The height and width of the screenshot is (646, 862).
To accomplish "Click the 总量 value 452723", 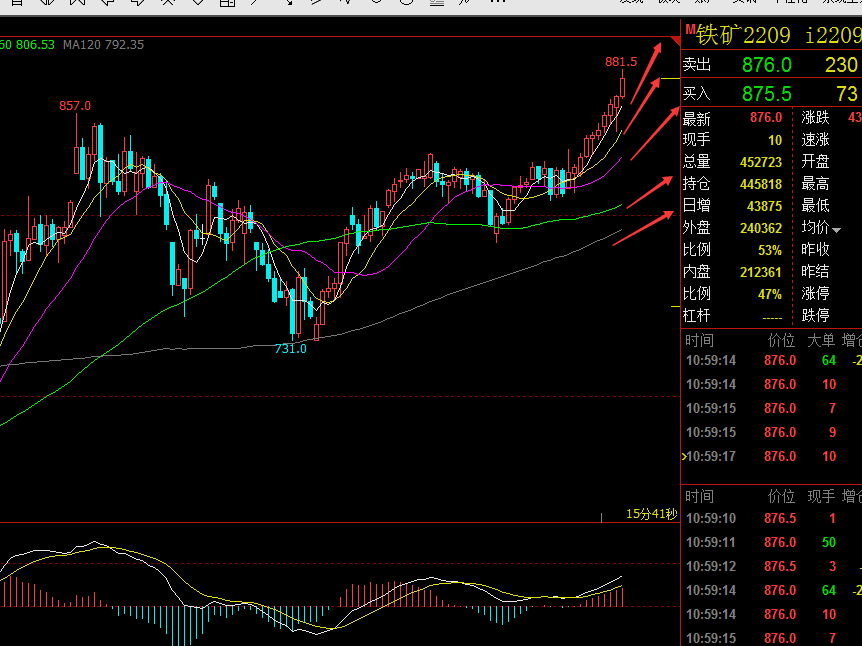I will click(761, 162).
